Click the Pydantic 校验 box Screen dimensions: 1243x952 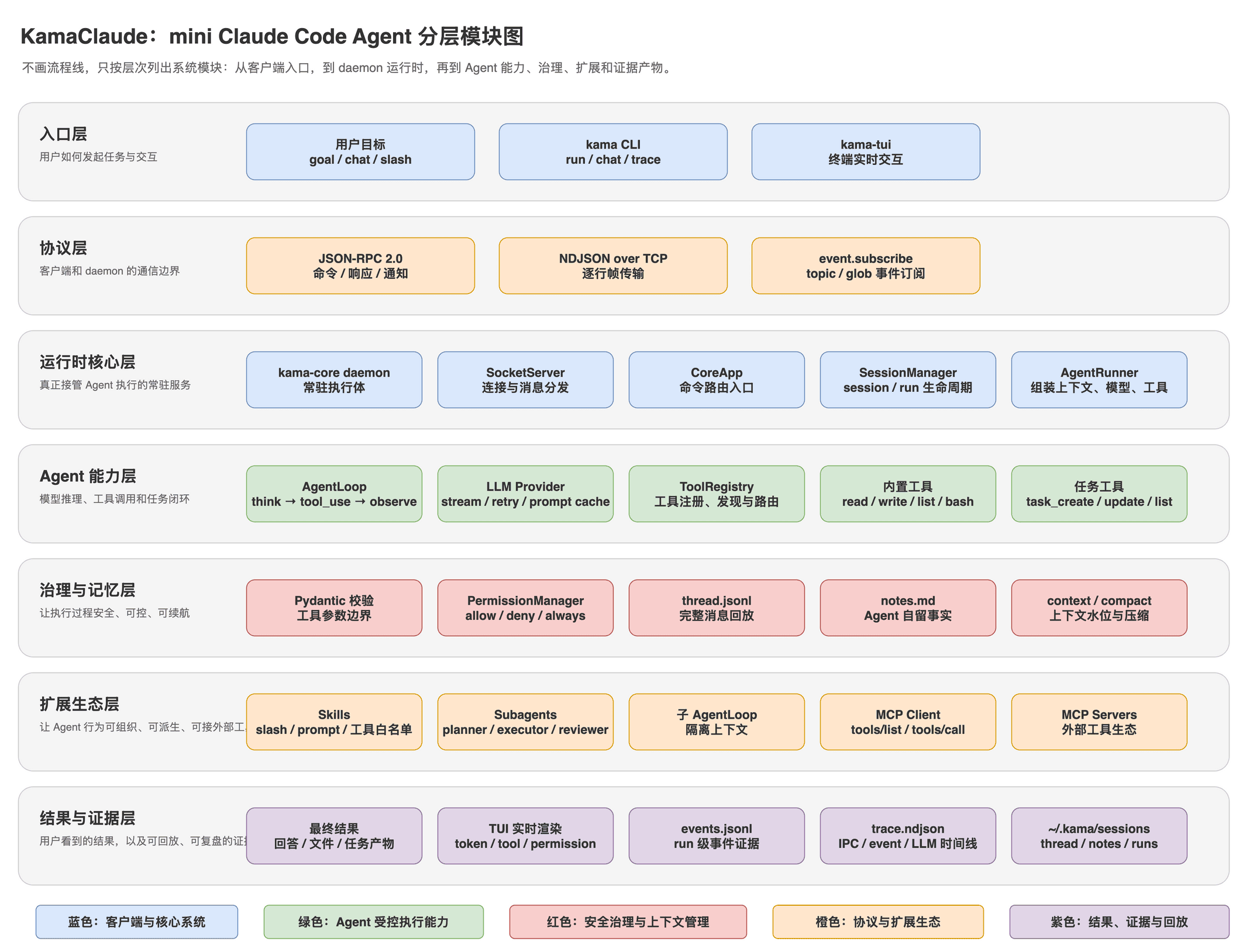(334, 608)
